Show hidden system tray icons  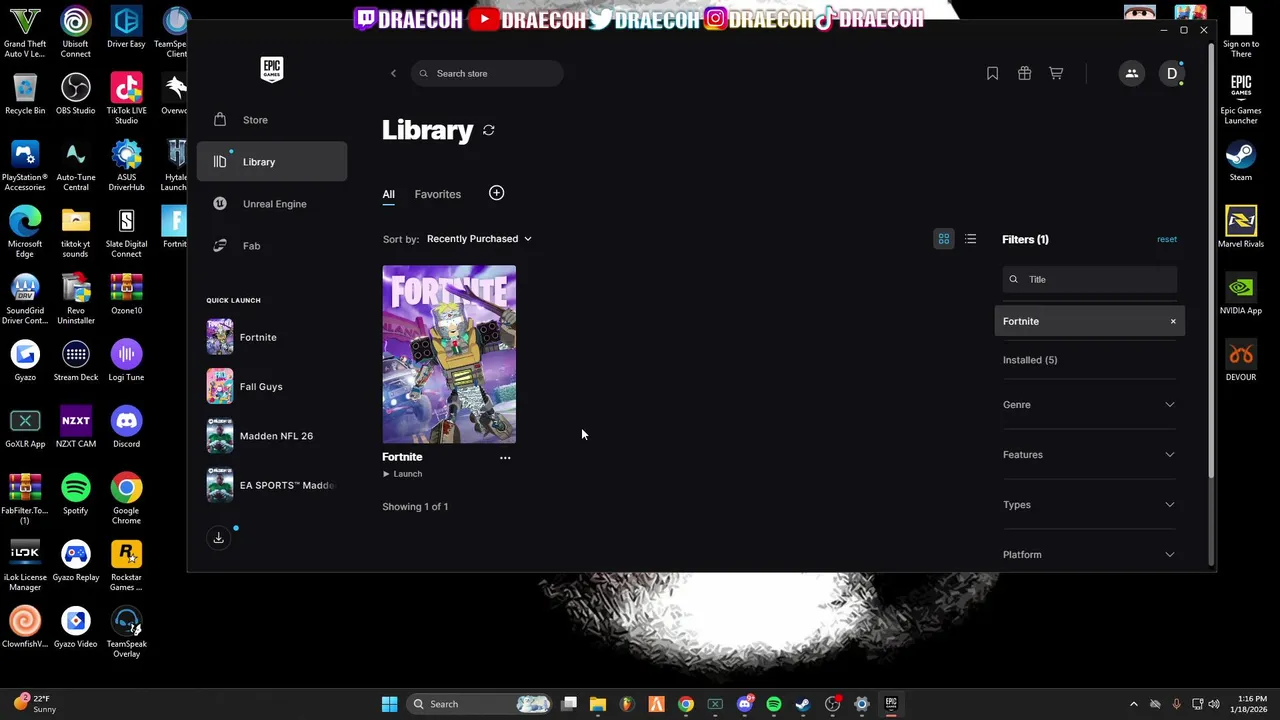(1133, 704)
